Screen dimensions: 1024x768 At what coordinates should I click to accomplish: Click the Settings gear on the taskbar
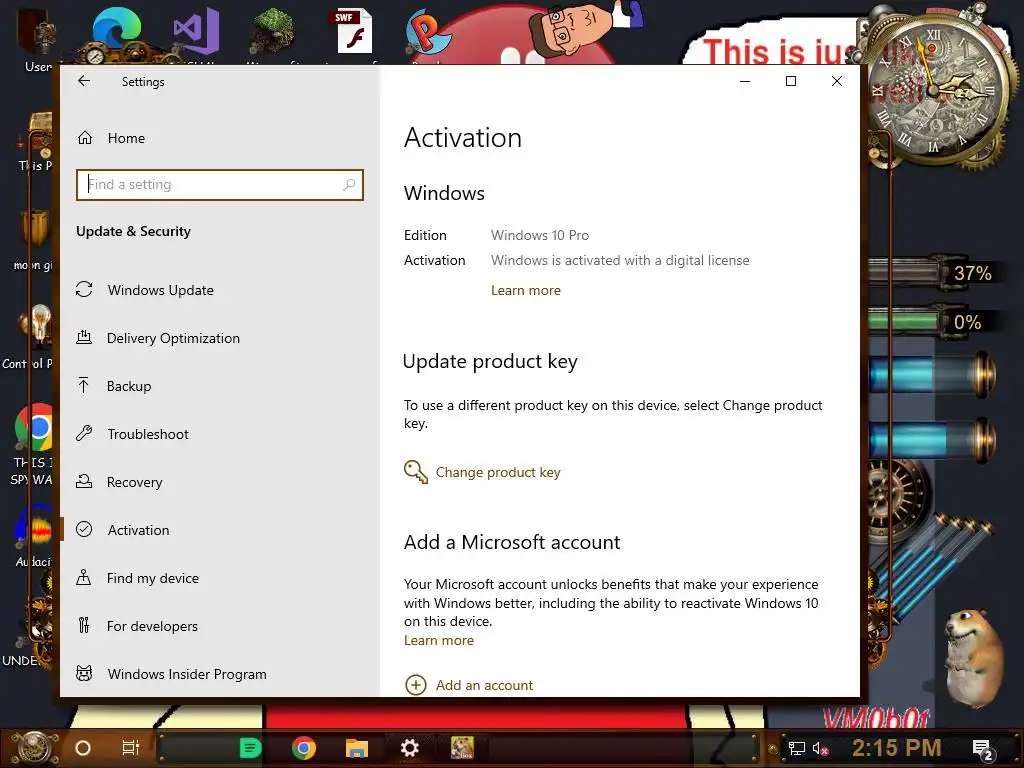click(x=409, y=748)
